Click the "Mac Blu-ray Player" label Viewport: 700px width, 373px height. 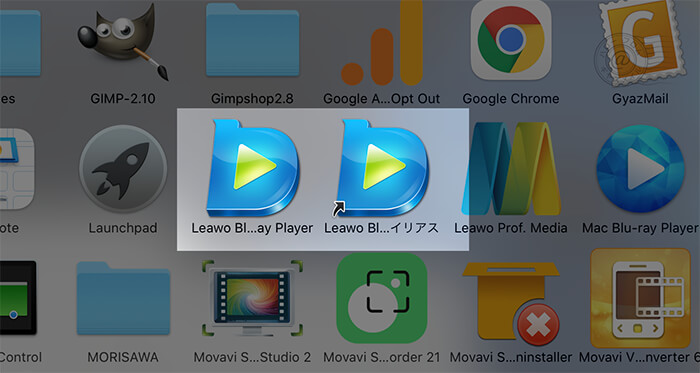[640, 228]
